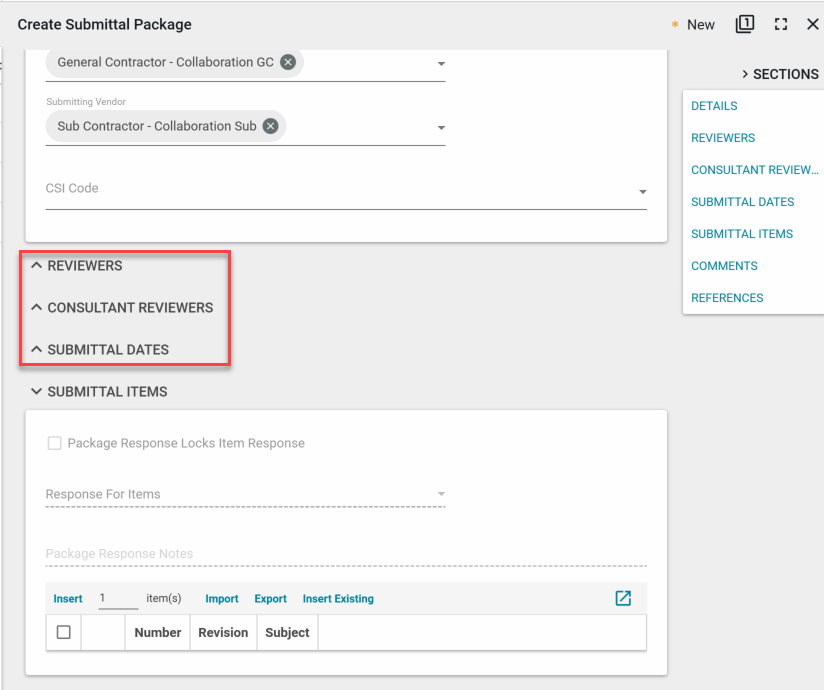This screenshot has width=824, height=690.
Task: Close the Create Submittal Package dialog
Action: [812, 24]
